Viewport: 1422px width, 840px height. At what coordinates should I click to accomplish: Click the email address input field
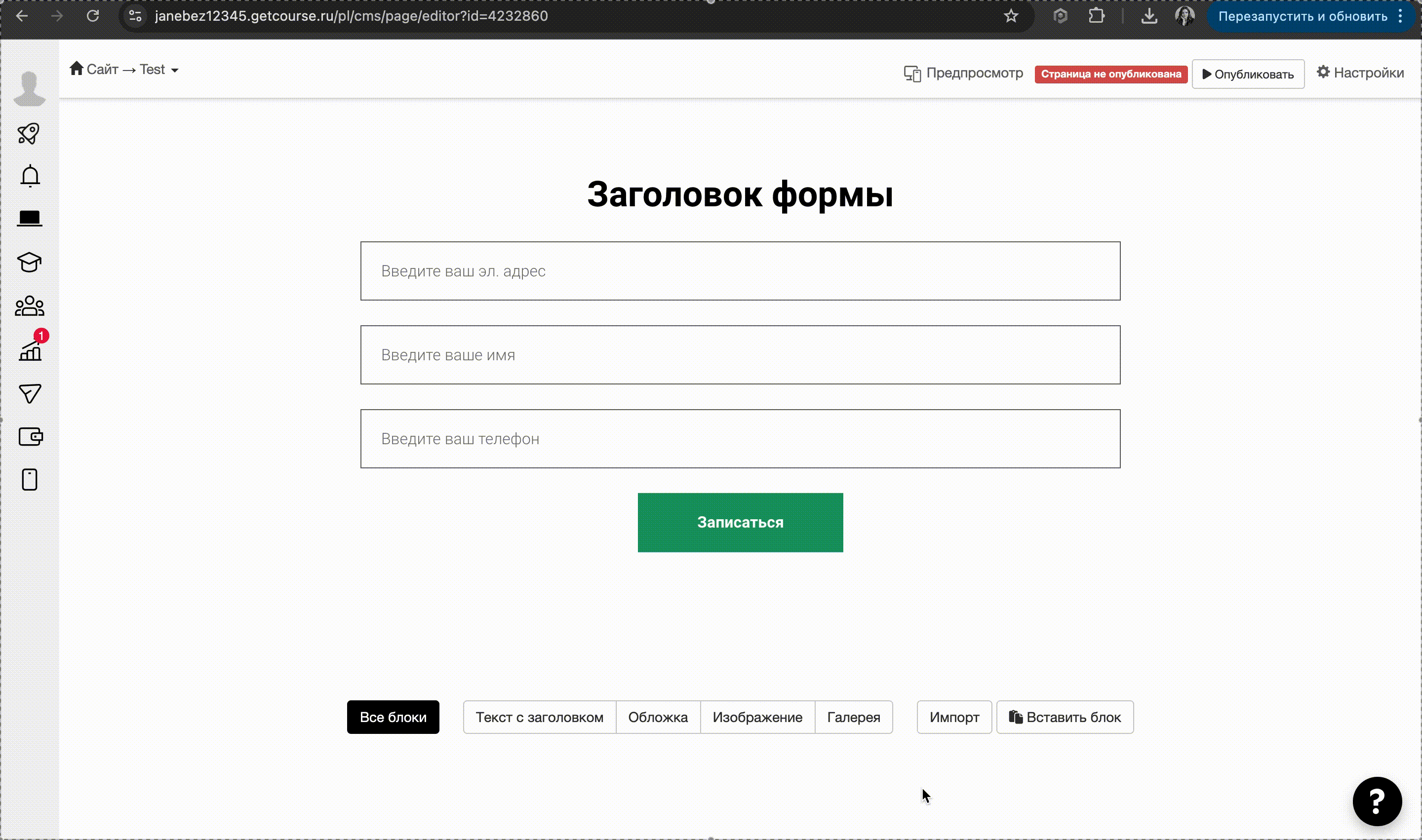click(740, 271)
